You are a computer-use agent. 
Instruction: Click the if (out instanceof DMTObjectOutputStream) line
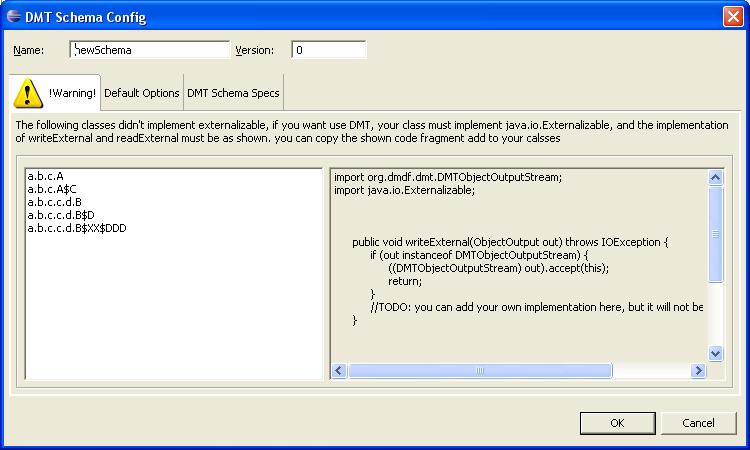(x=479, y=255)
